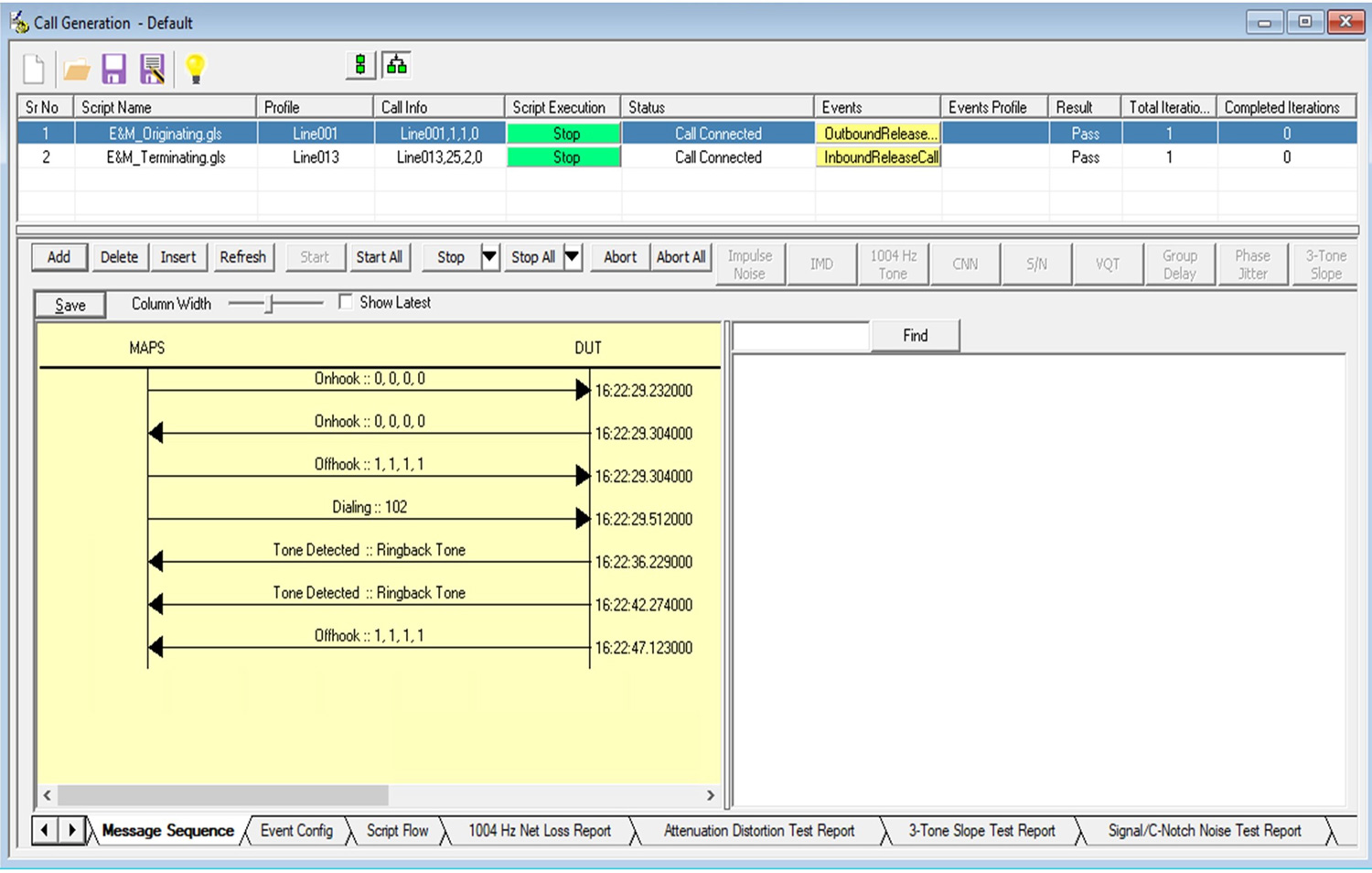
Task: Open a saved configuration via the folder icon
Action: point(76,68)
